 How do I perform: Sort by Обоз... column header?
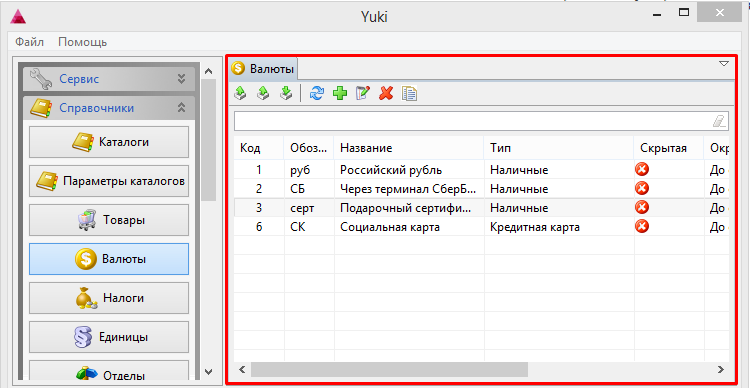click(x=309, y=148)
